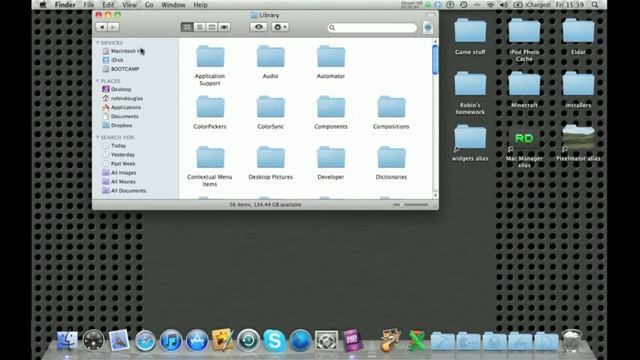The width and height of the screenshot is (640, 360).
Task: Click the Finder search field
Action: (x=372, y=27)
